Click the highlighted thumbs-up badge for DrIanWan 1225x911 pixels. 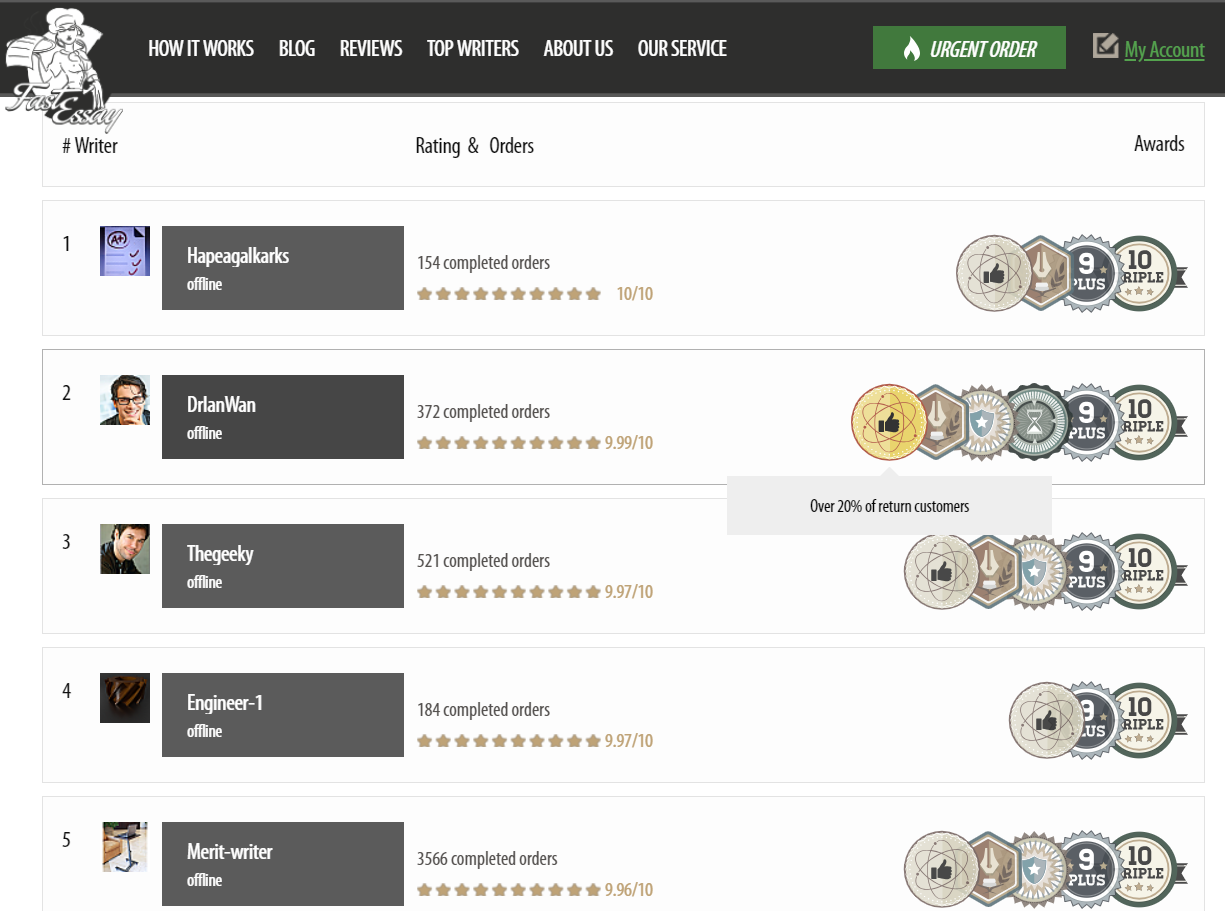889,422
